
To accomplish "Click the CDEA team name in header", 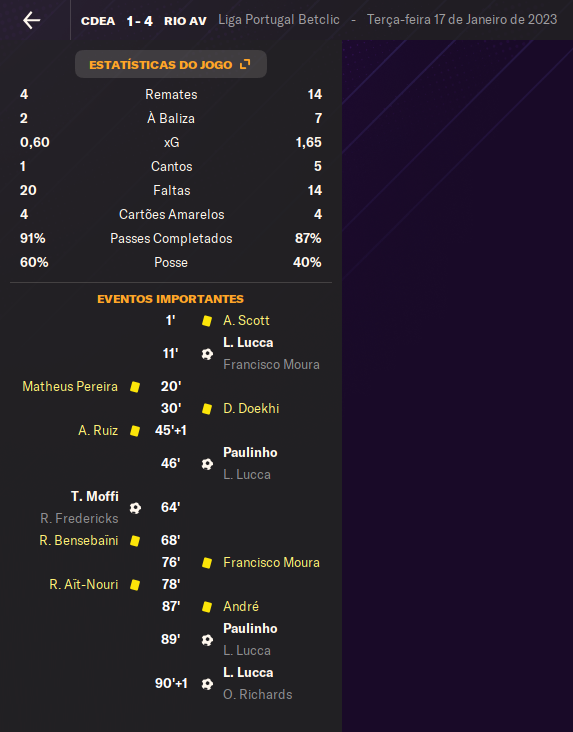I will [98, 21].
